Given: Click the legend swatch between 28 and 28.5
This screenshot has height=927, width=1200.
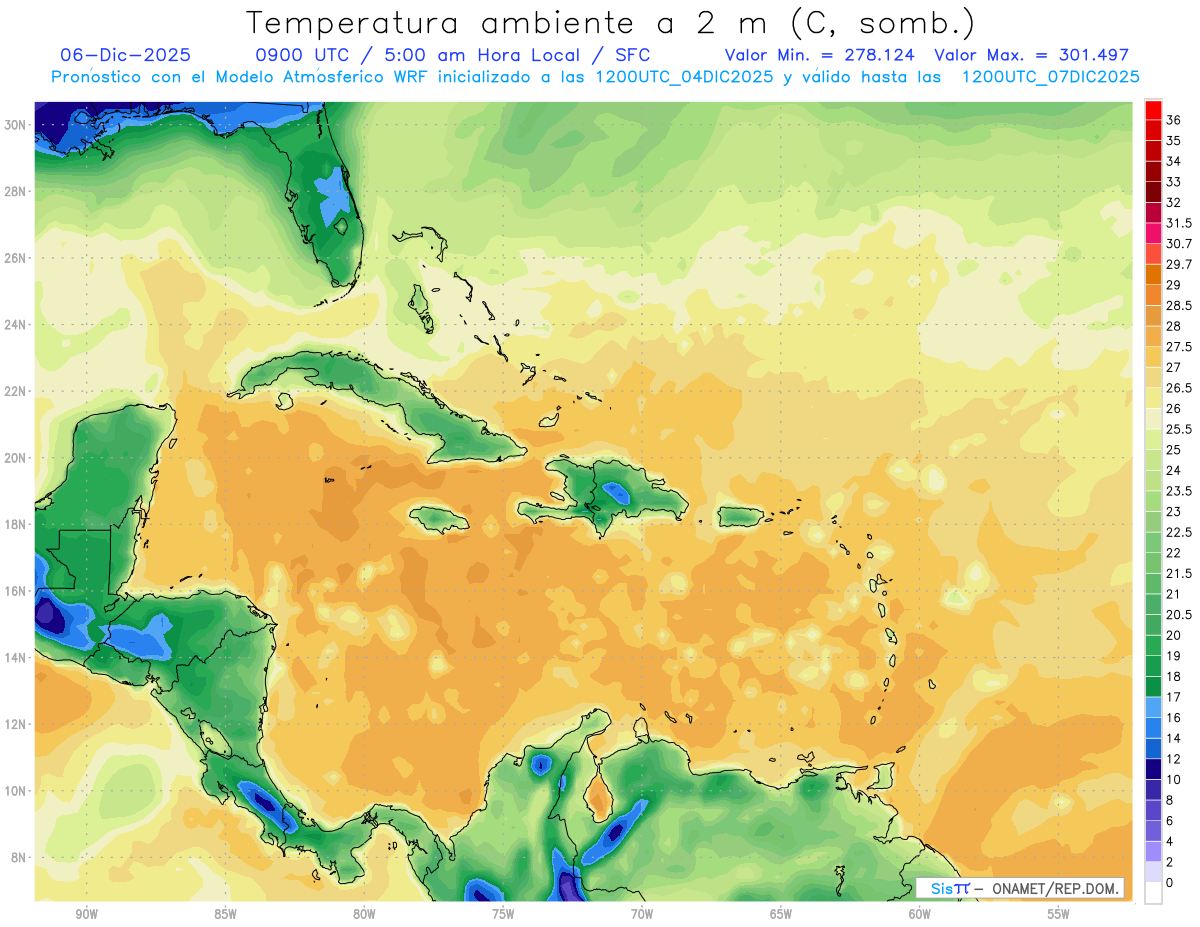Looking at the screenshot, I should pos(1153,315).
